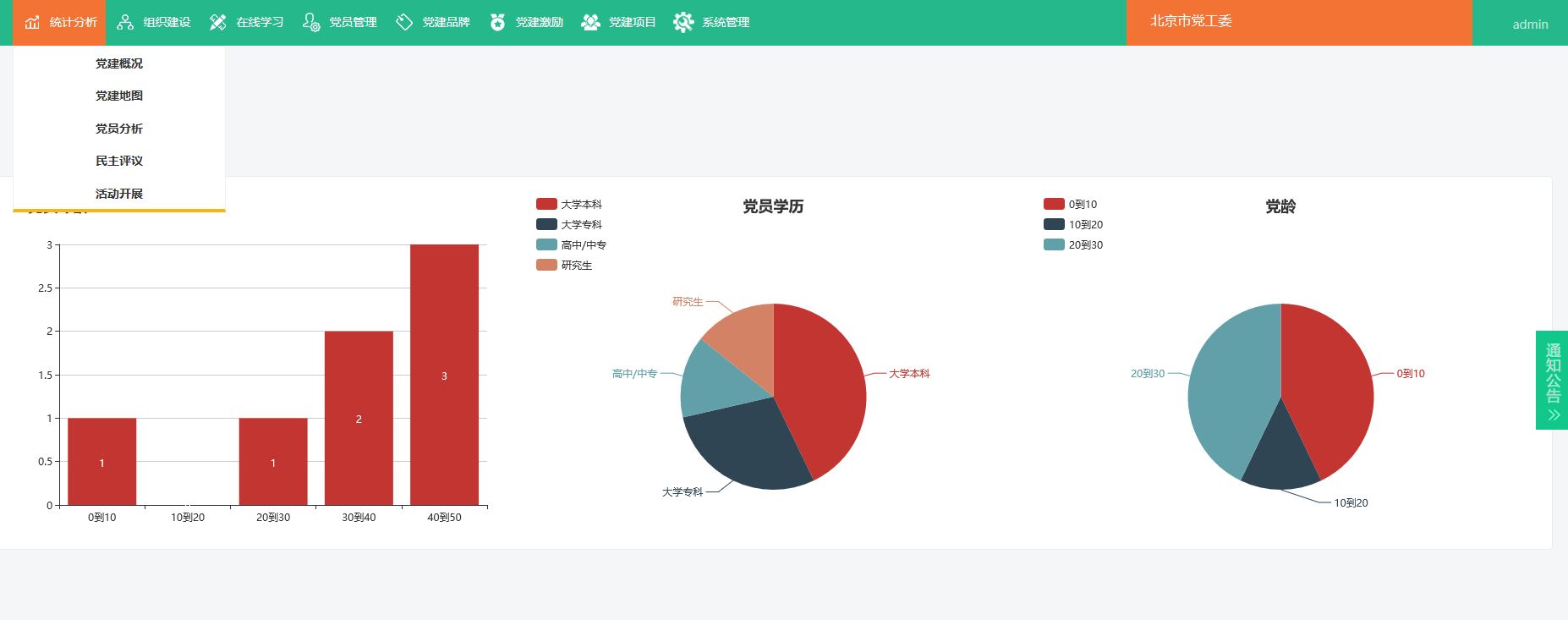Open the admin user menu

tap(1530, 24)
